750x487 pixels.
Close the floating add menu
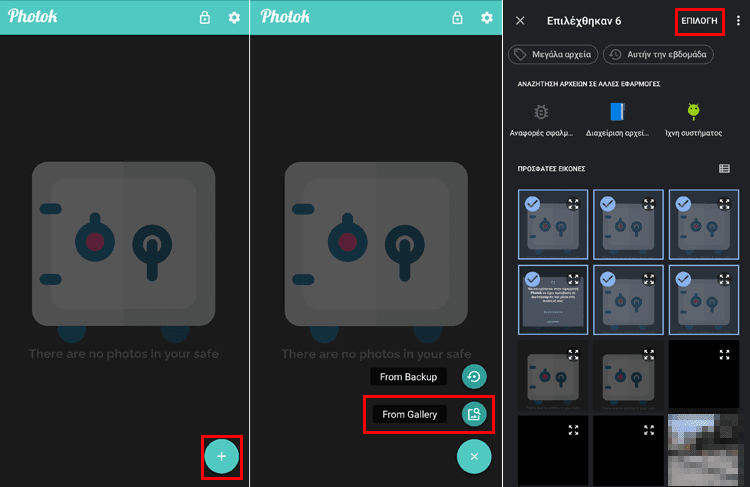474,456
